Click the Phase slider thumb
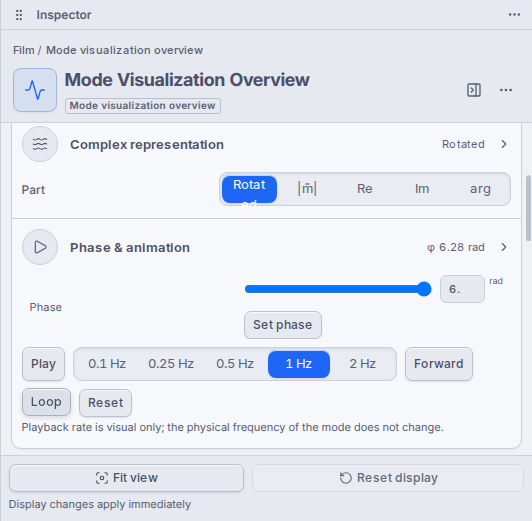This screenshot has width=532, height=521. 424,289
